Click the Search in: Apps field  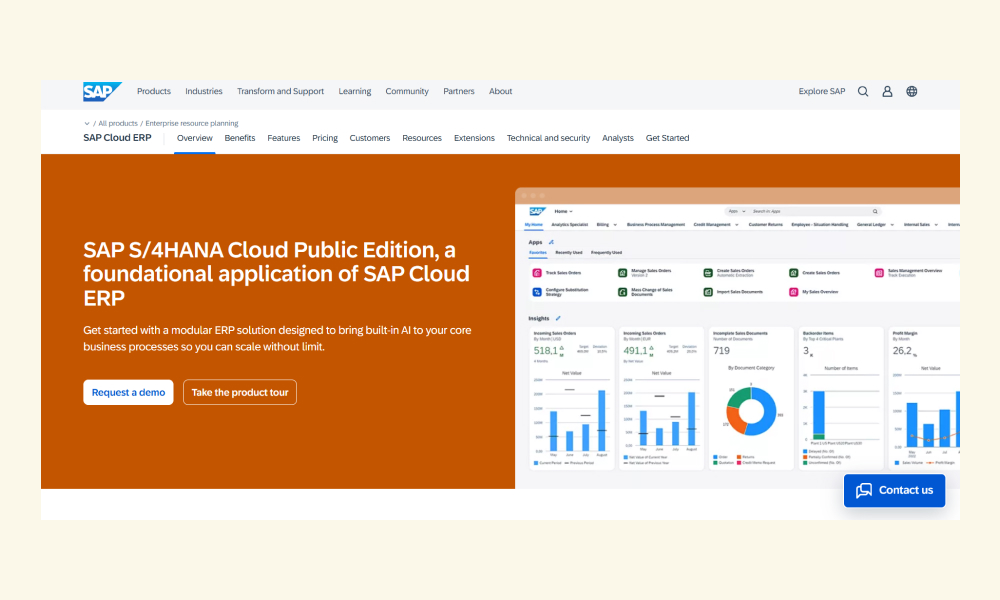pyautogui.click(x=802, y=211)
